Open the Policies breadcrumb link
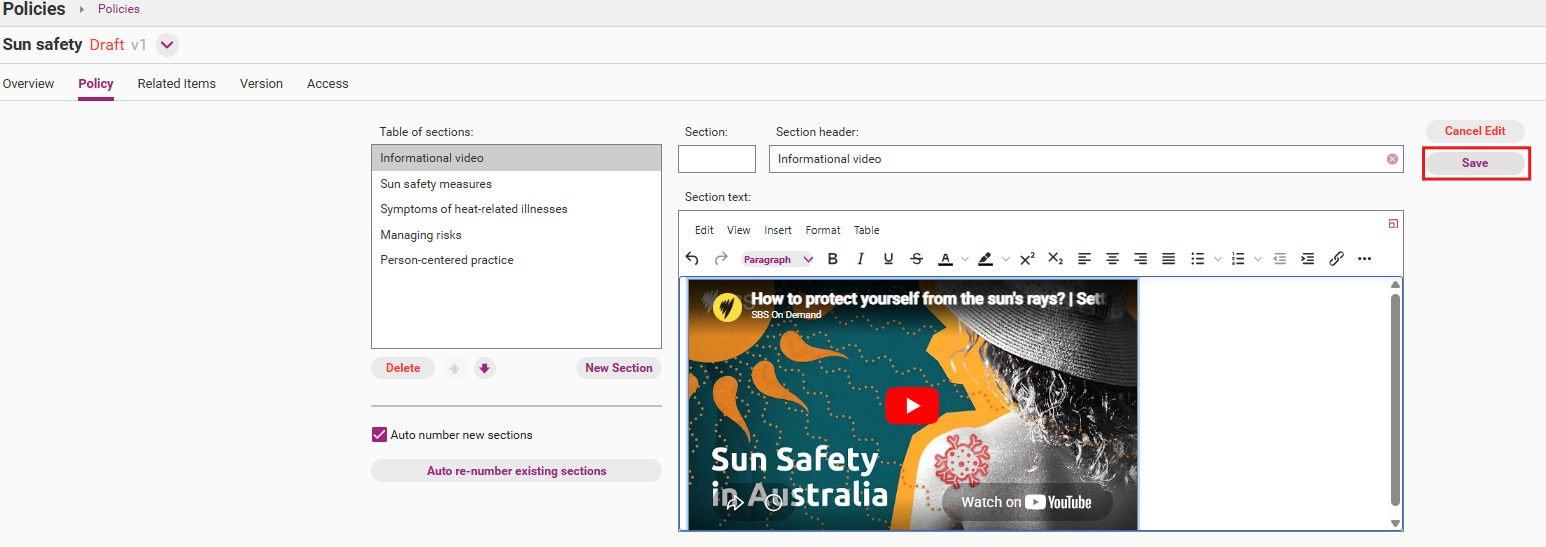 tap(119, 9)
